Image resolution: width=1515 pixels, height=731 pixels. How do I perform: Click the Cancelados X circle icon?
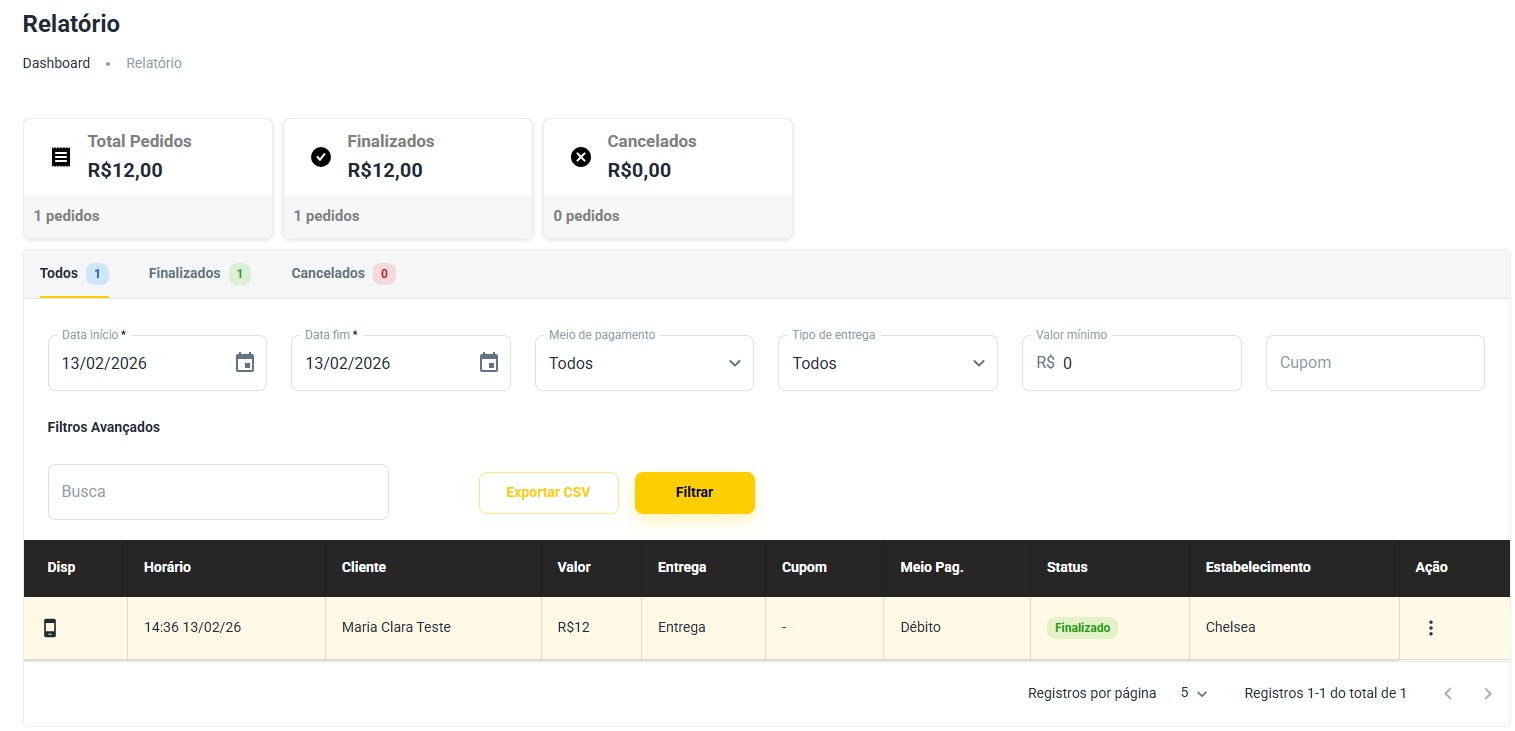[x=581, y=157]
